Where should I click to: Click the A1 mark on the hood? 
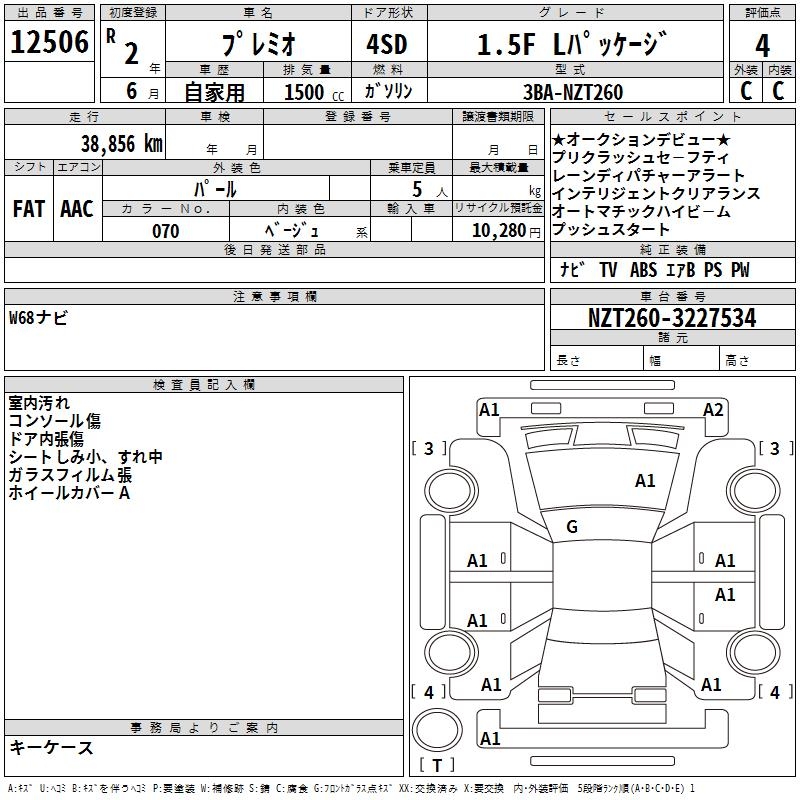[x=645, y=481]
